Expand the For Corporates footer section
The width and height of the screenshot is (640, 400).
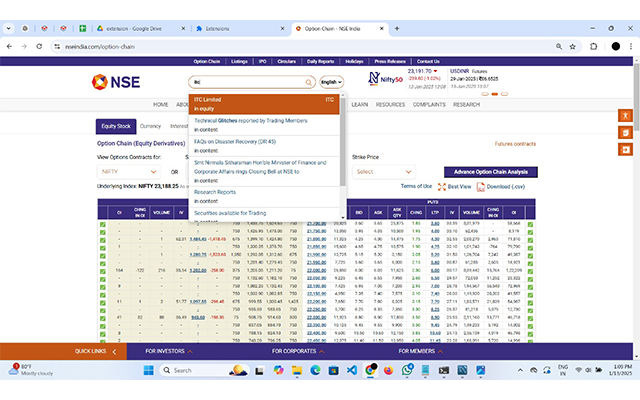(298, 351)
